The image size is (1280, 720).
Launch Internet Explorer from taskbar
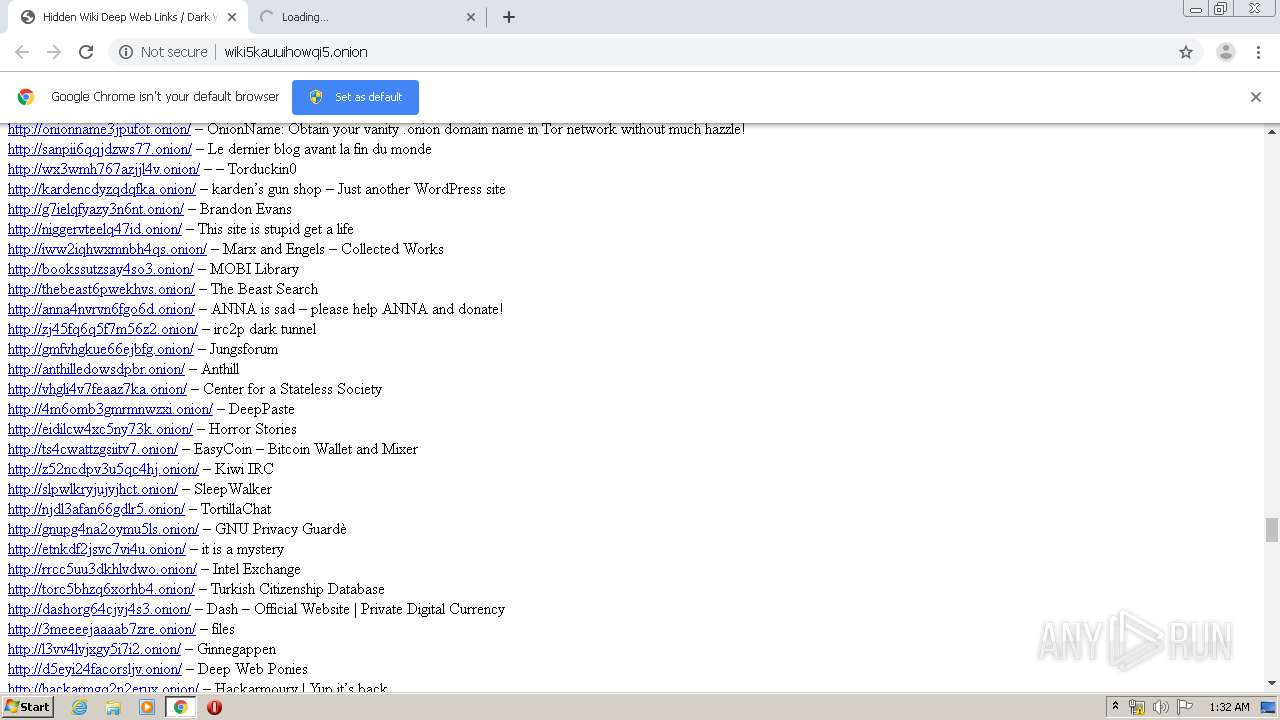(x=79, y=707)
